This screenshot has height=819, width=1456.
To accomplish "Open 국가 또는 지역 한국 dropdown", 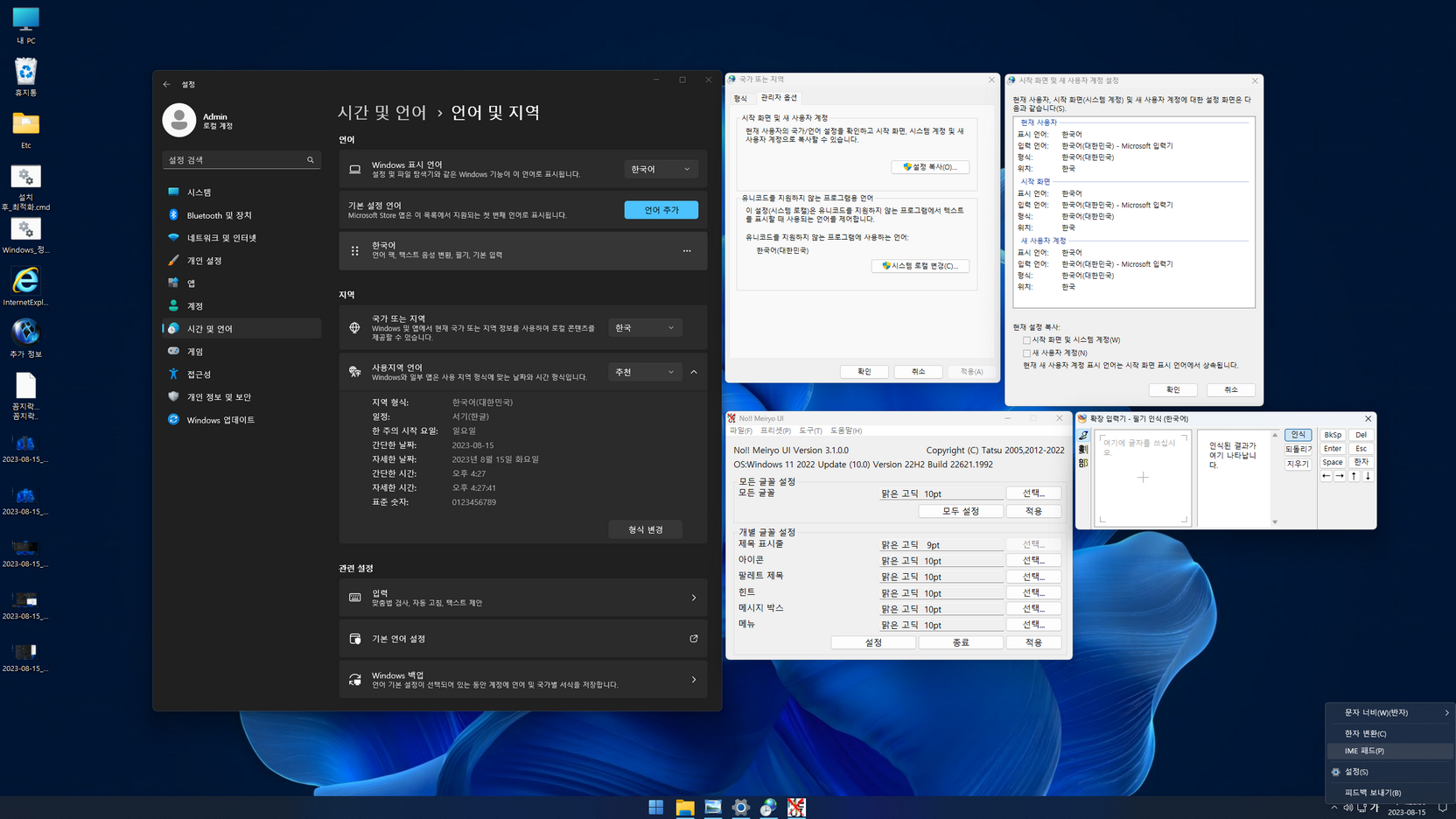I will point(645,327).
